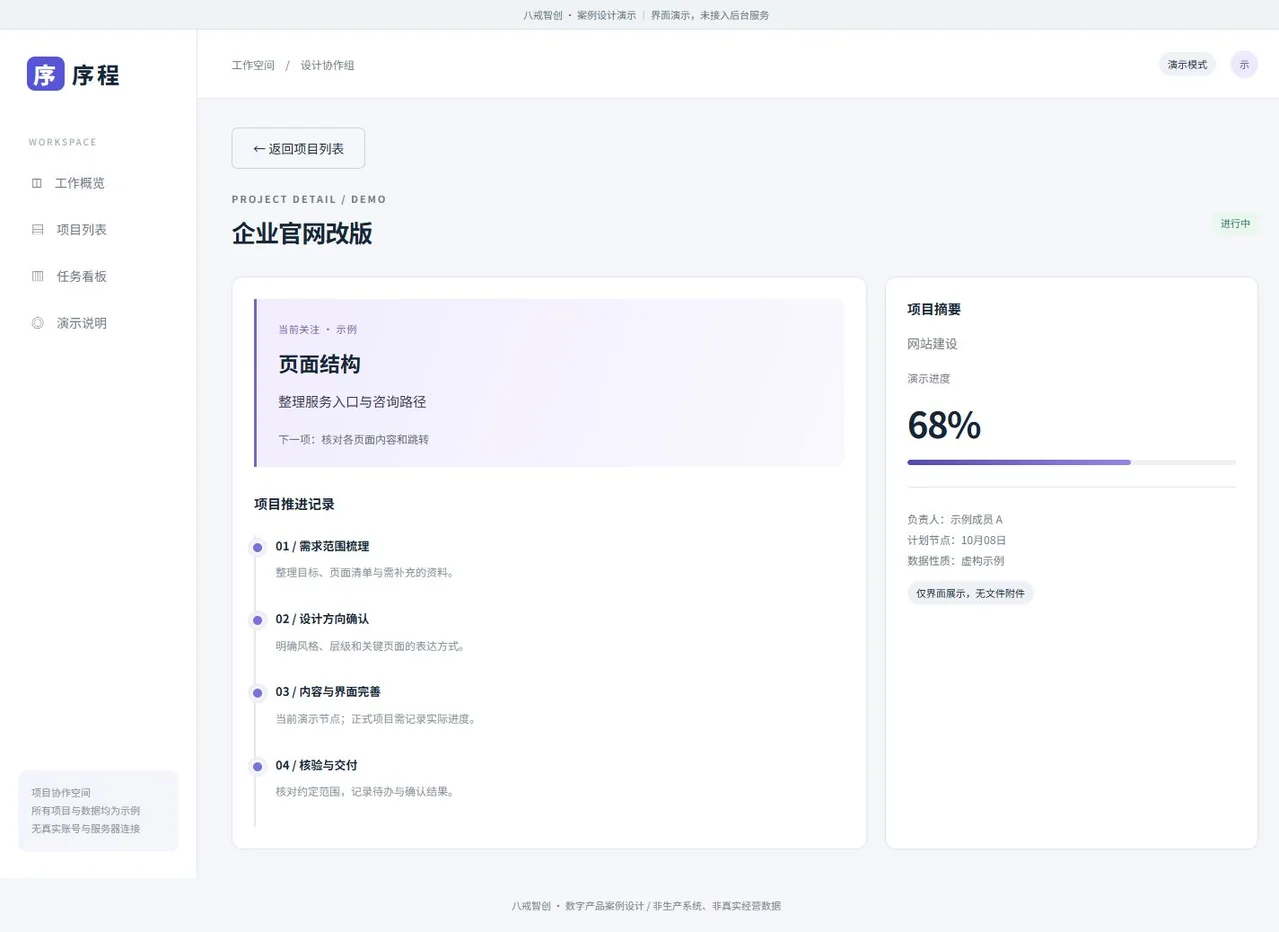Click the 仅界面展示，无文件附件 tag
1279x932 pixels.
point(970,593)
